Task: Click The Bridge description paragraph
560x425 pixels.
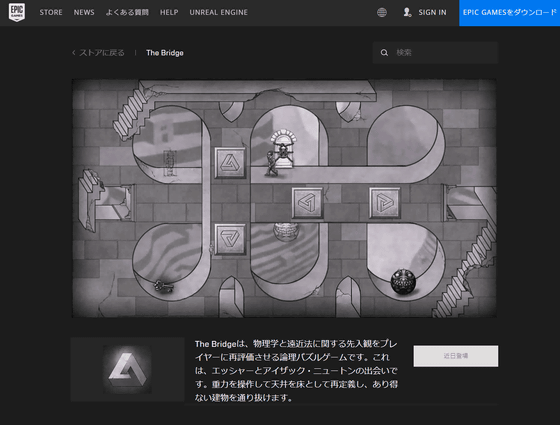Action: (x=296, y=371)
